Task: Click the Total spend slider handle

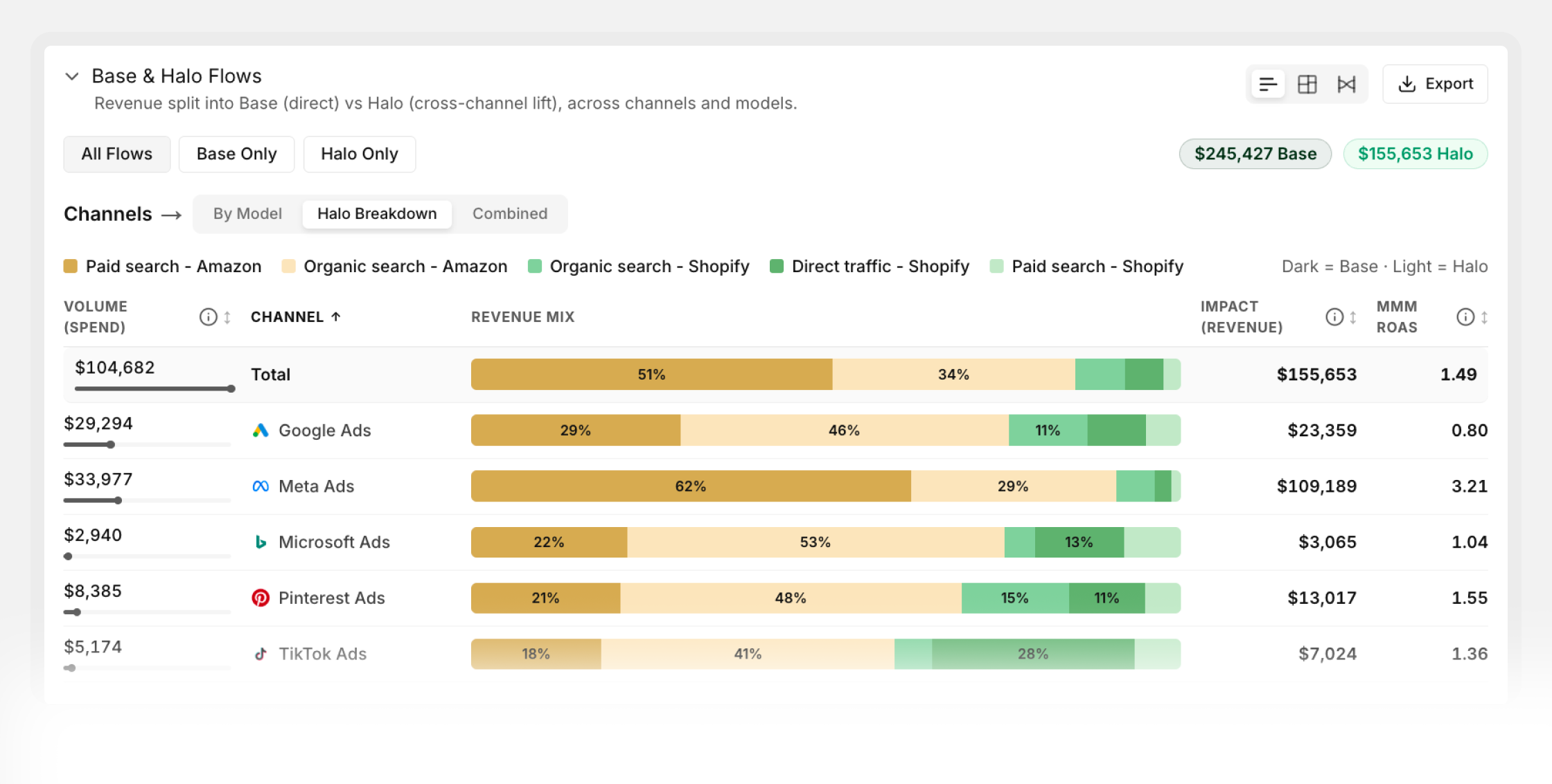Action: point(231,389)
